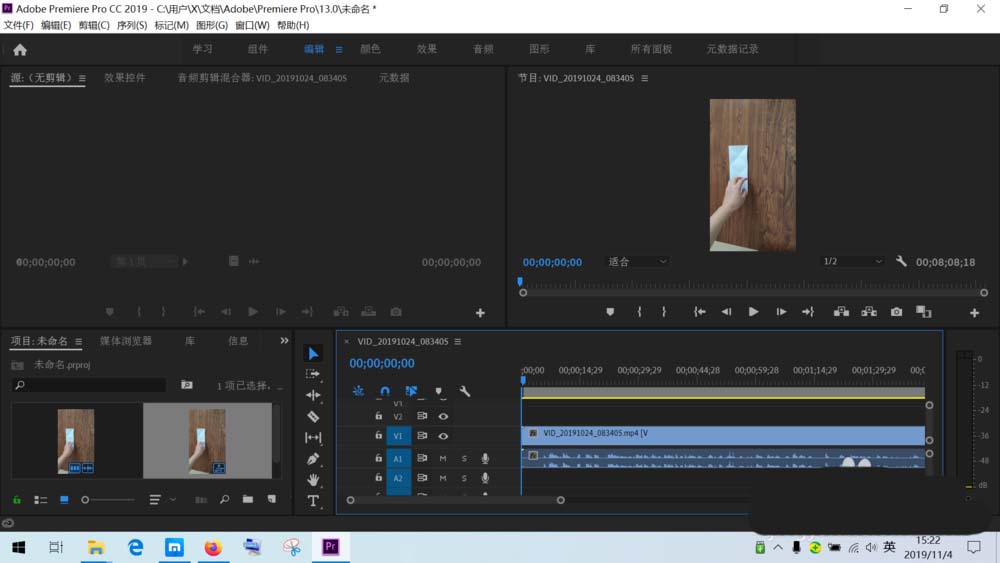Viewport: 1000px width, 563px height.
Task: Switch to the 效果 workspace tab
Action: tap(427, 49)
